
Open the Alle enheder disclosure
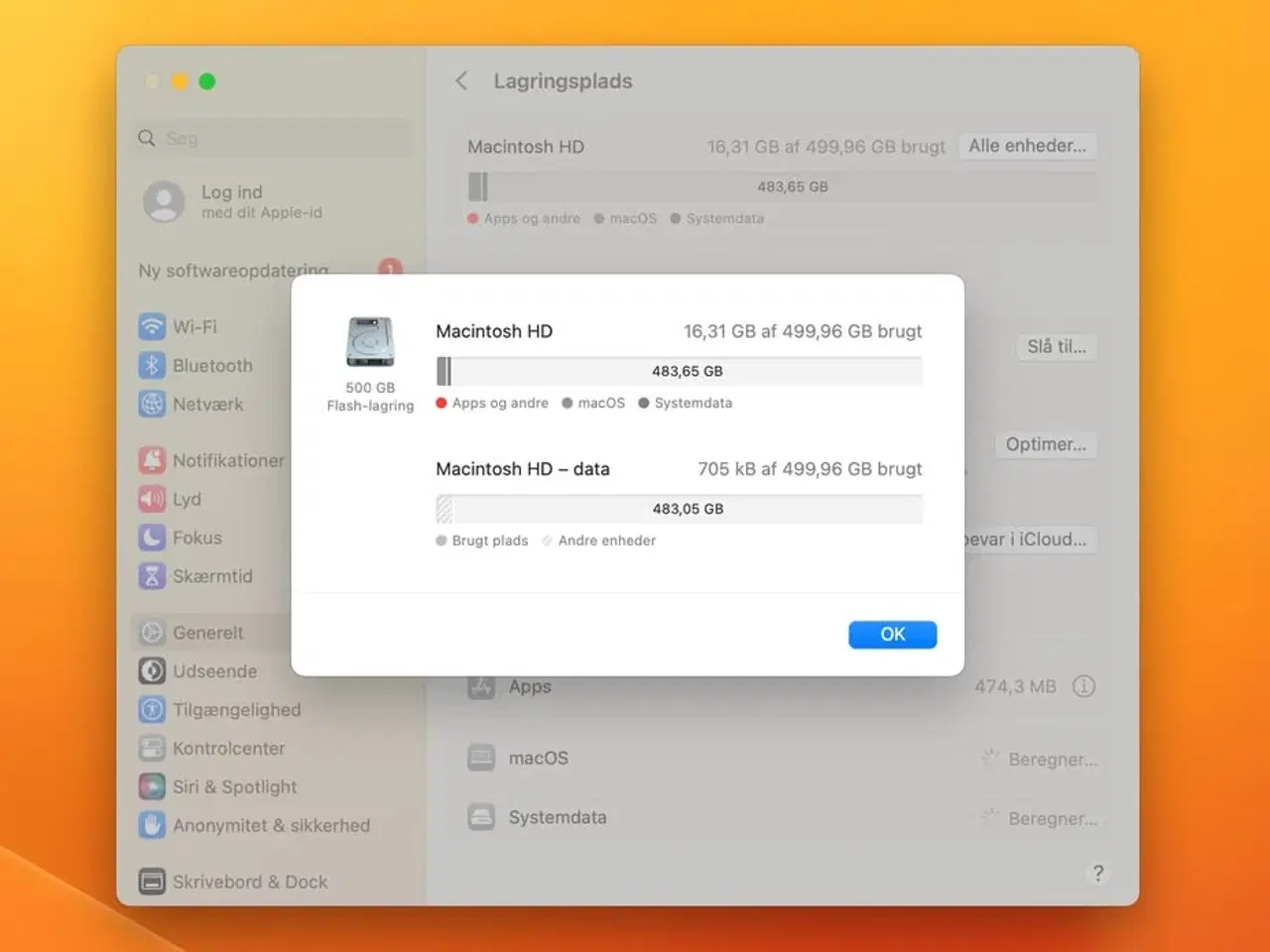coord(1028,146)
